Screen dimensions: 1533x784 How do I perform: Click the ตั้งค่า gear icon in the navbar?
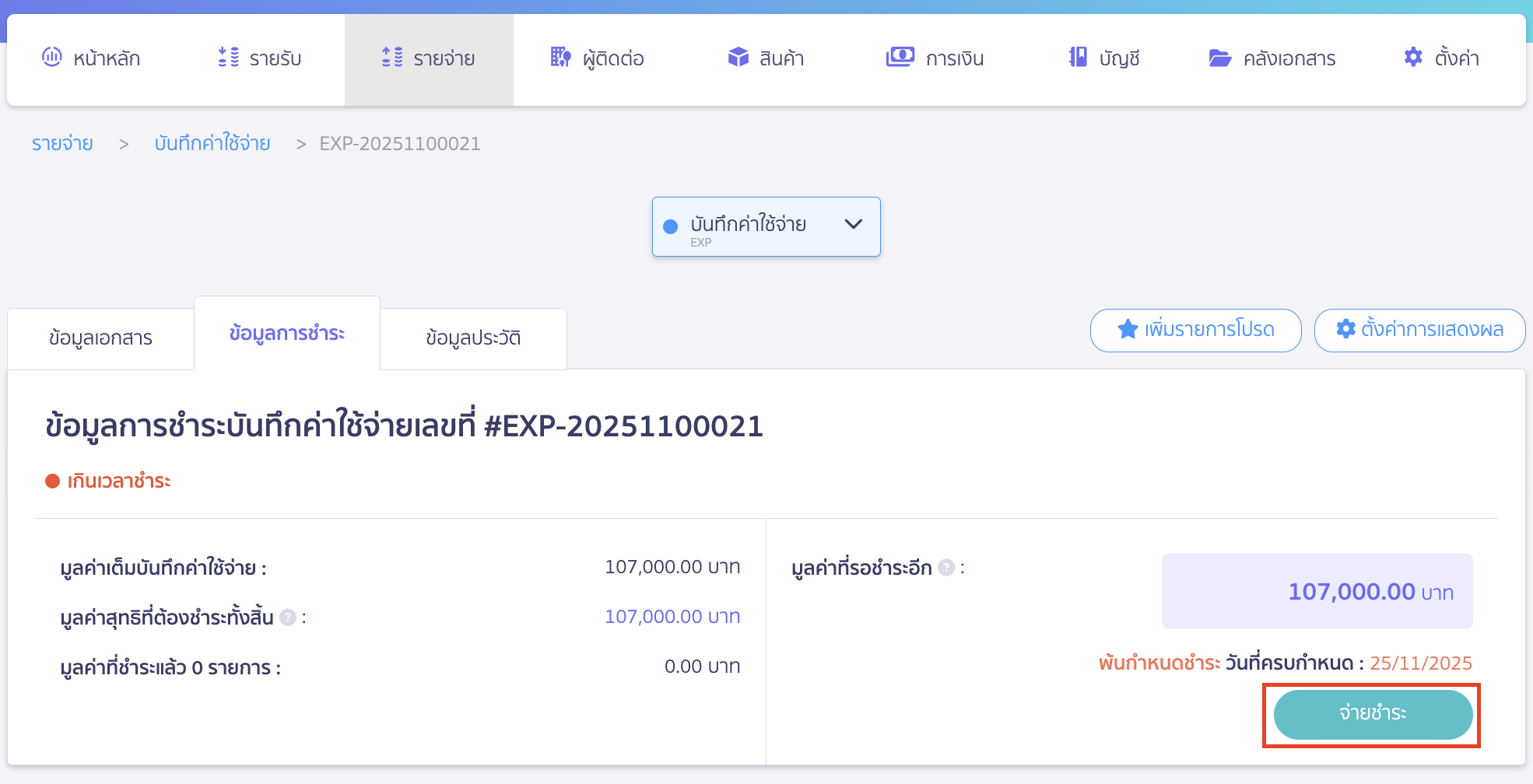pyautogui.click(x=1413, y=57)
